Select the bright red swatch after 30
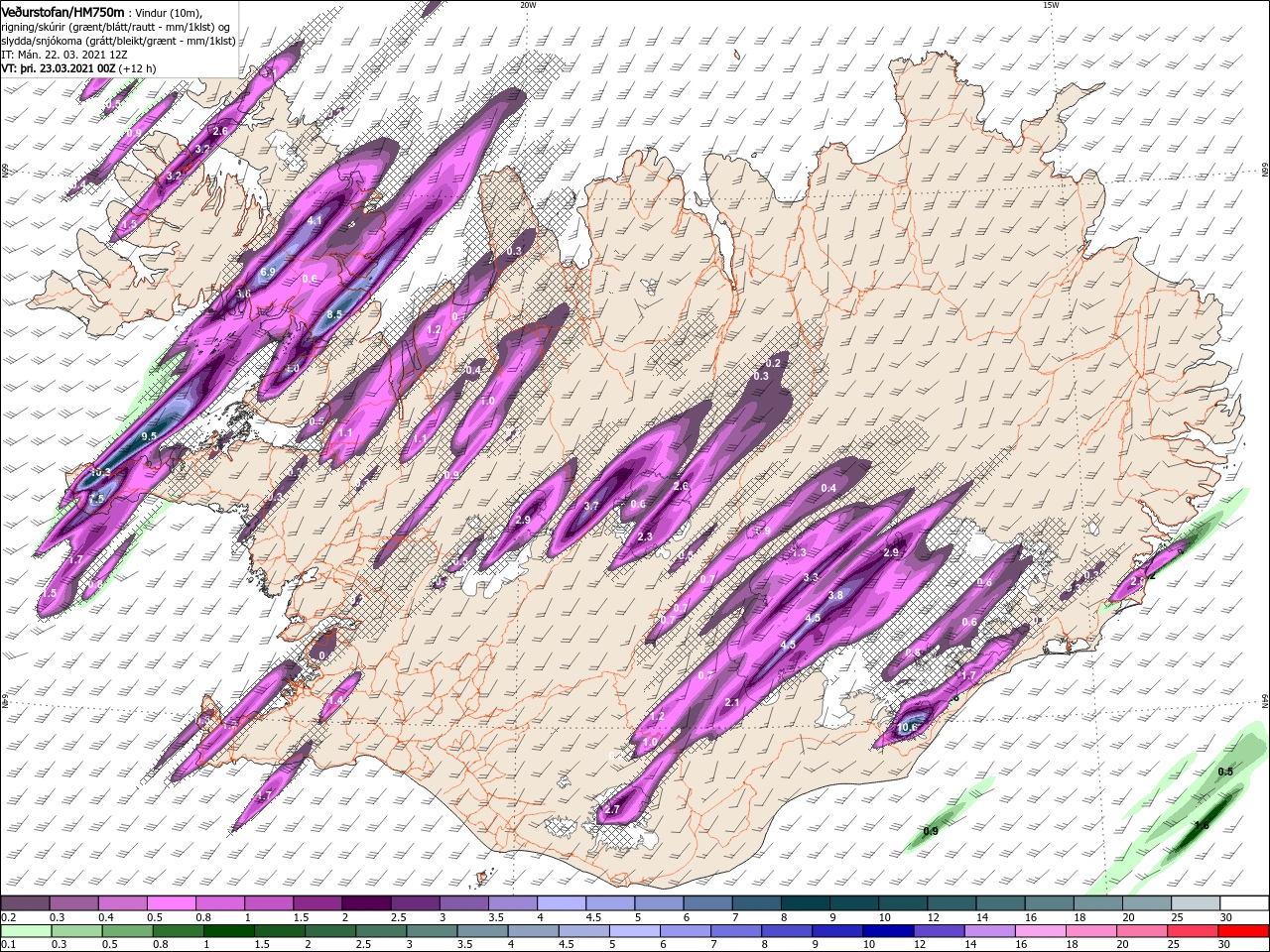This screenshot has width=1270, height=952. (x=1243, y=931)
